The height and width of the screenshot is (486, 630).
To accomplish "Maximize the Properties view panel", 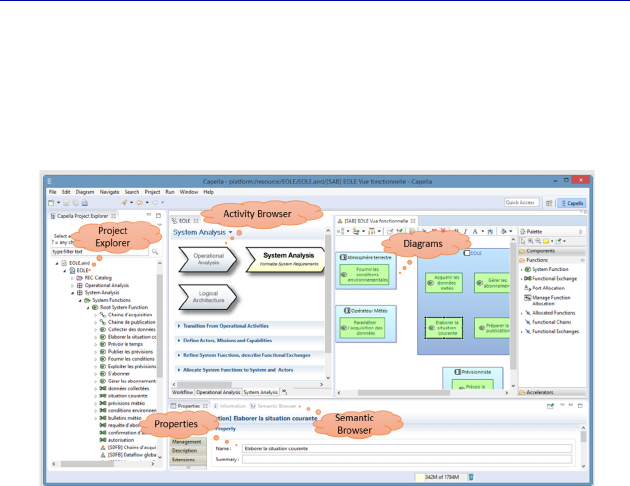I will [580, 406].
